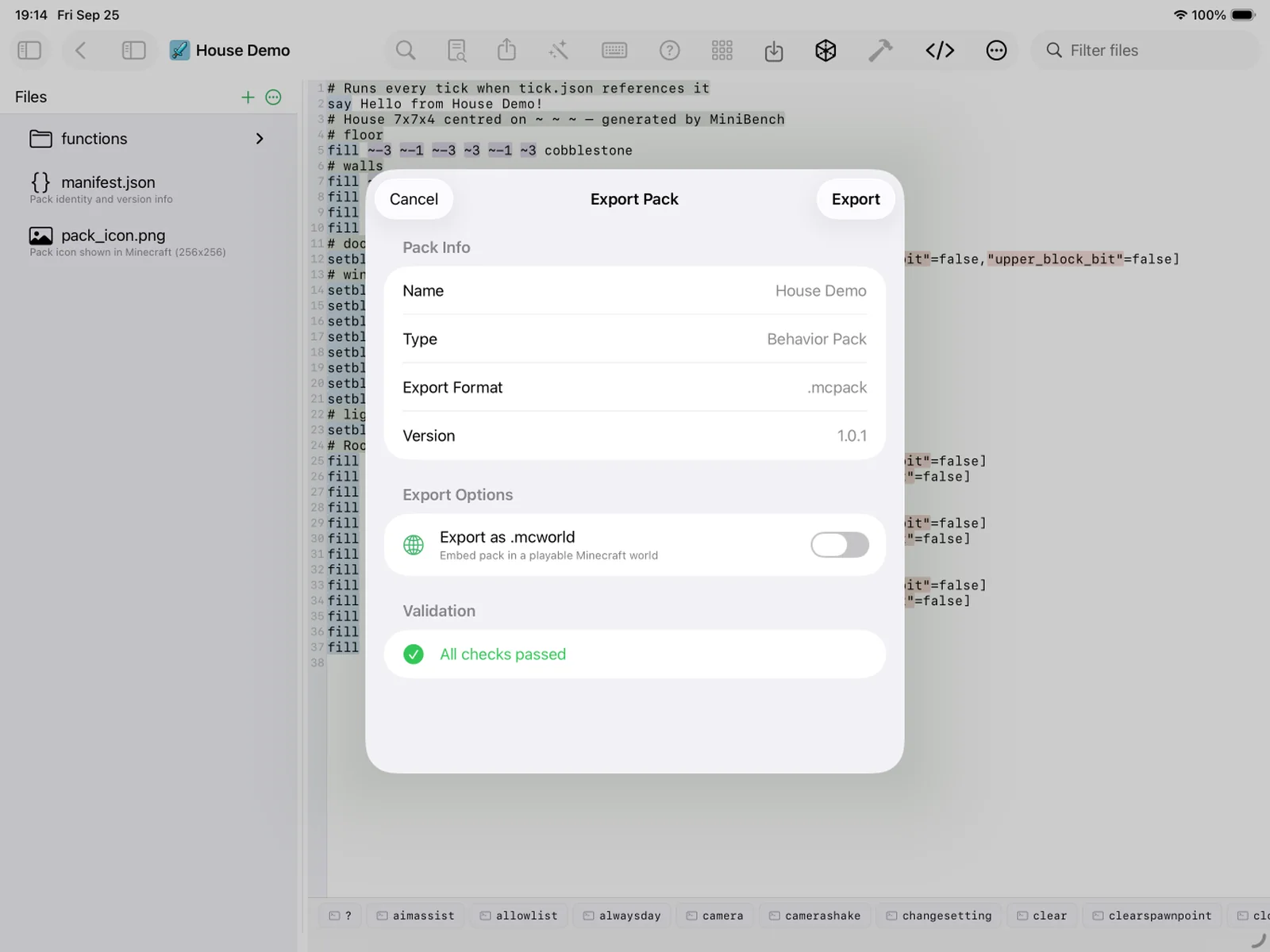Enable Export as .mcworld switch
1270x952 pixels.
[x=840, y=545]
